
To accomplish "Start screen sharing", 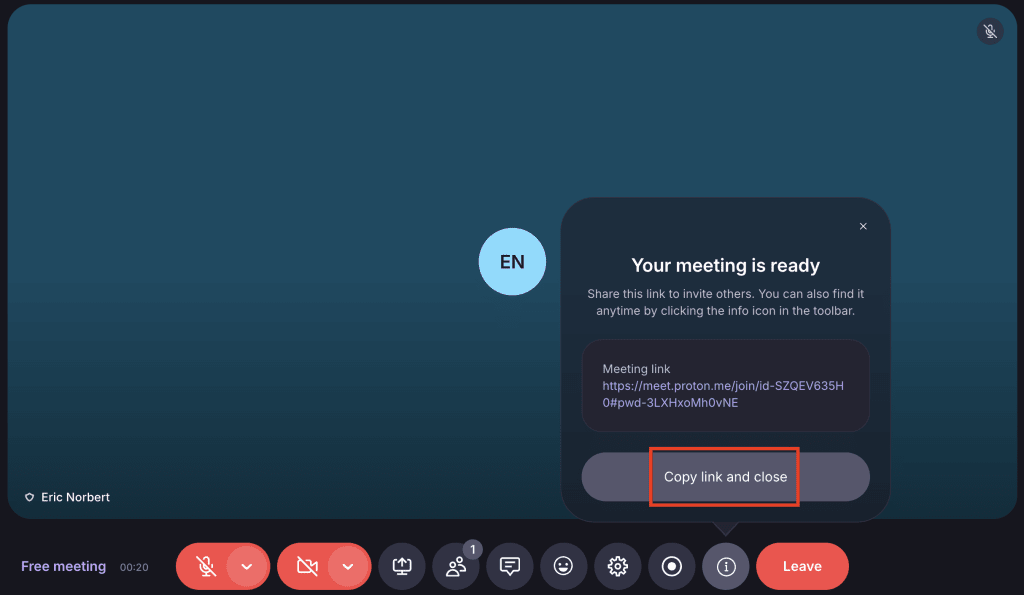I will click(x=402, y=566).
